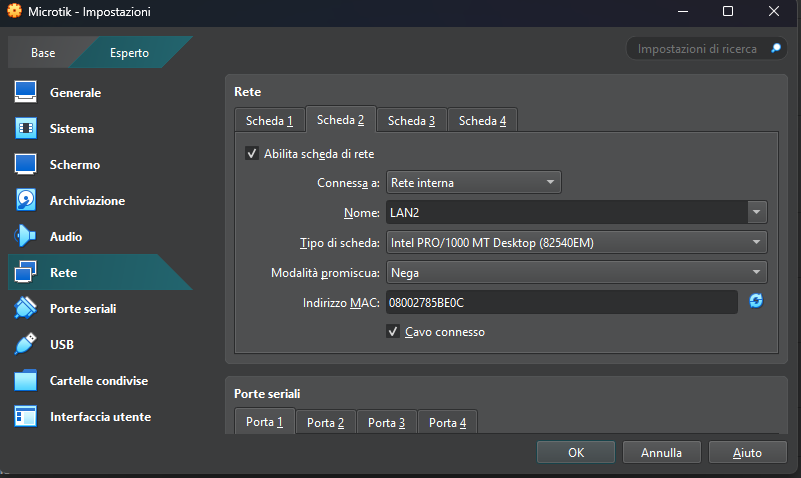
Task: Open the Porte seriali connector icon
Action: pyautogui.click(x=26, y=308)
